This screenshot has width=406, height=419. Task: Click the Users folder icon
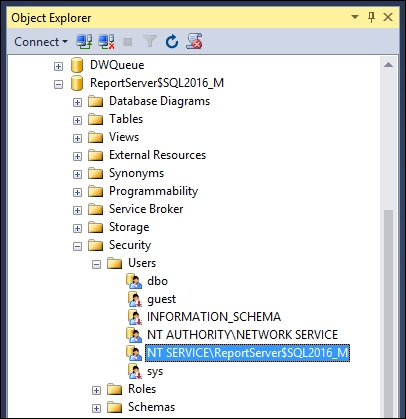click(115, 263)
